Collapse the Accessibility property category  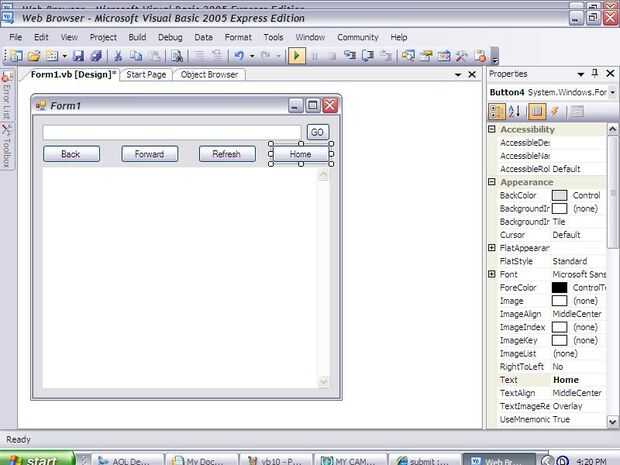pos(492,129)
